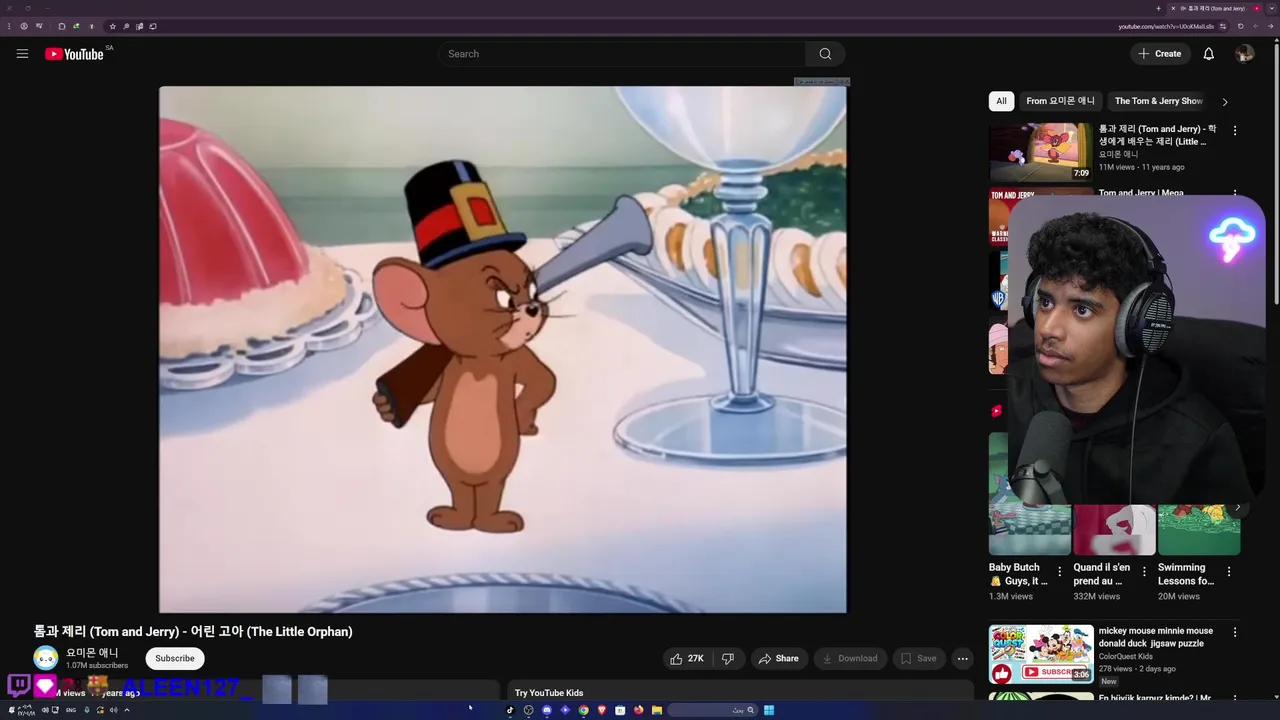Click the browser bookmark star icon
This screenshot has width=1280, height=720.
point(113,26)
